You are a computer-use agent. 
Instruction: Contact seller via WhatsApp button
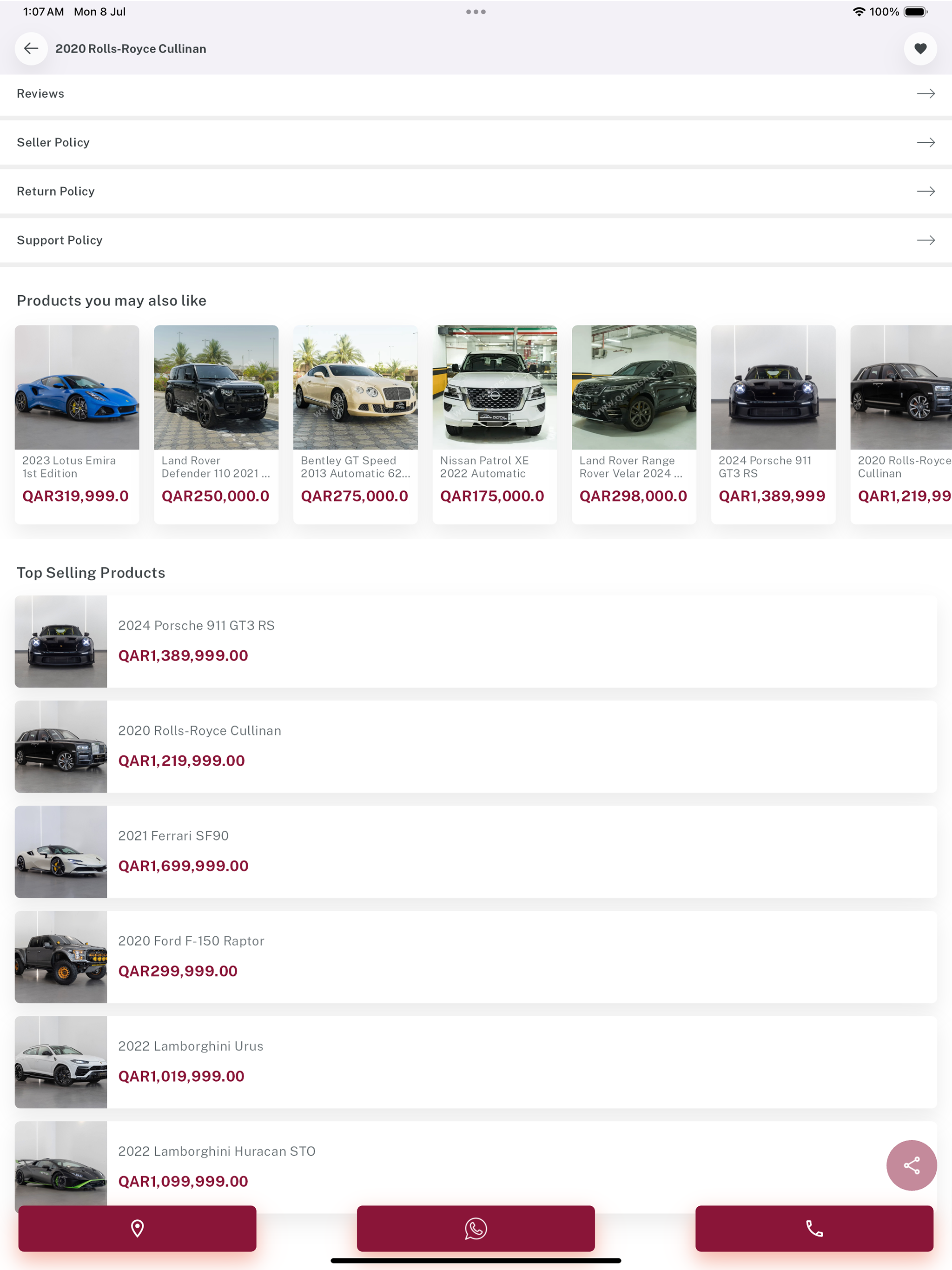pos(476,1228)
